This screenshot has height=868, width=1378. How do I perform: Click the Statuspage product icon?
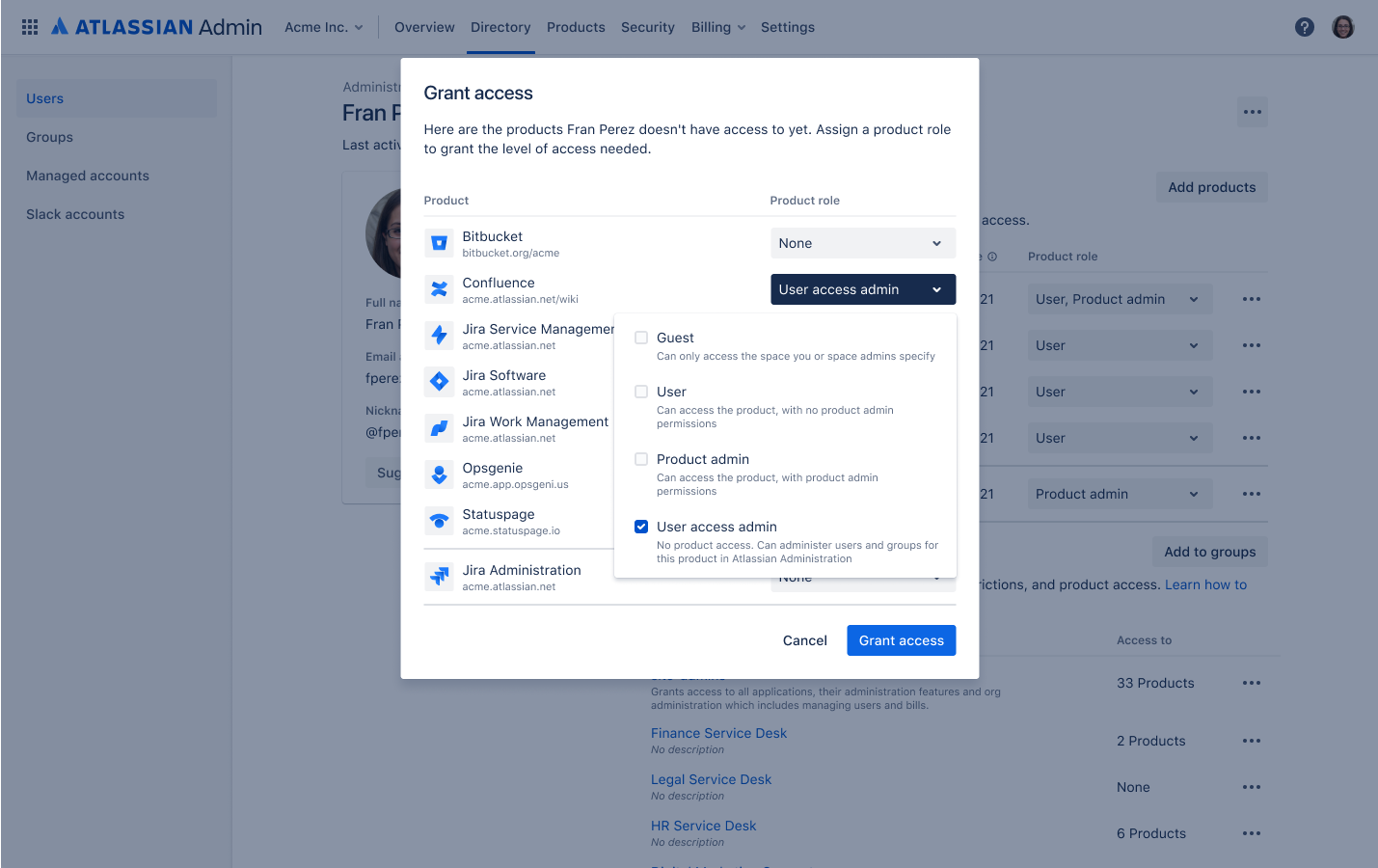(x=439, y=521)
